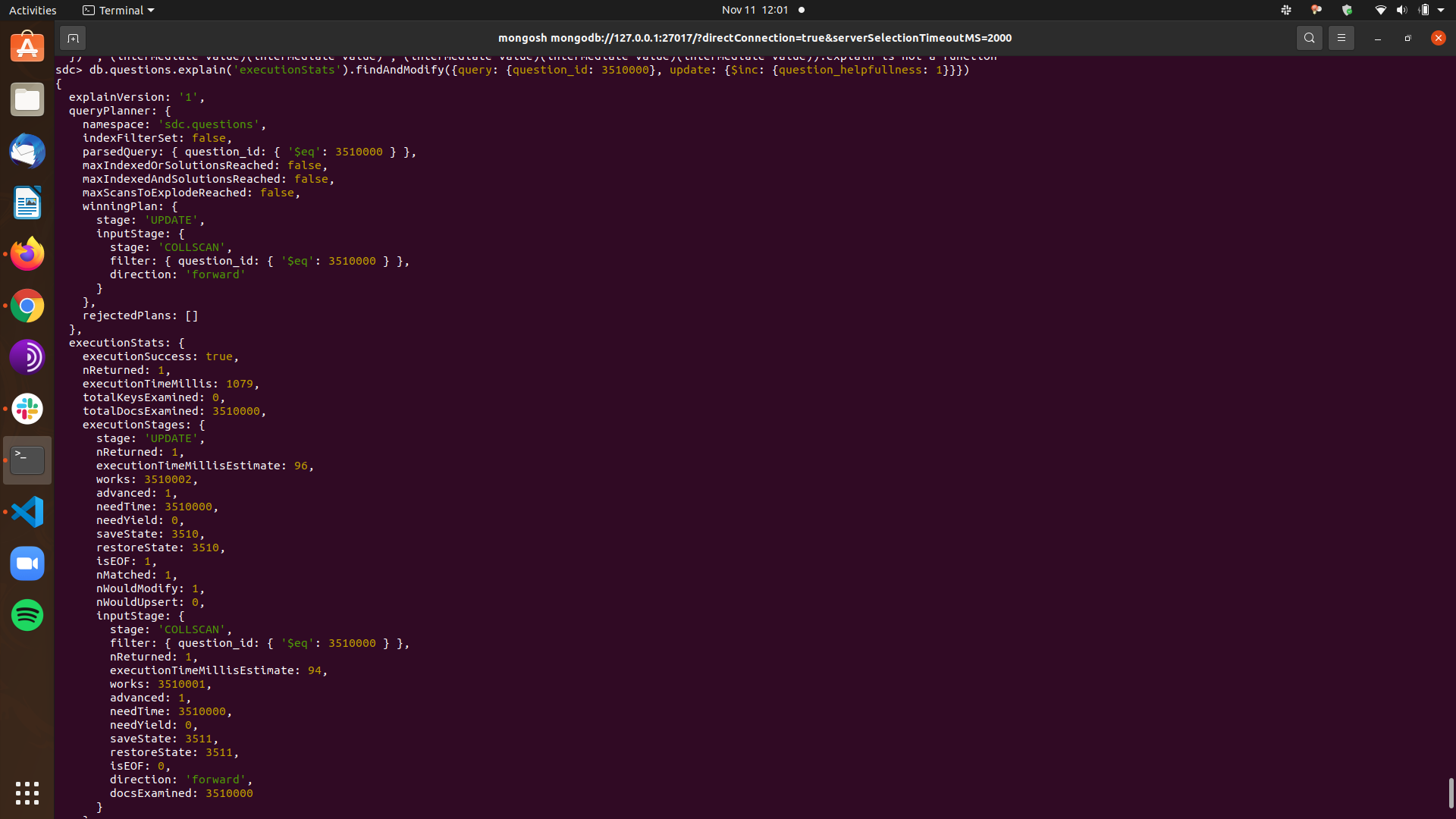Image resolution: width=1456 pixels, height=819 pixels.
Task: Click the Wi-Fi network indicator
Action: pyautogui.click(x=1379, y=10)
